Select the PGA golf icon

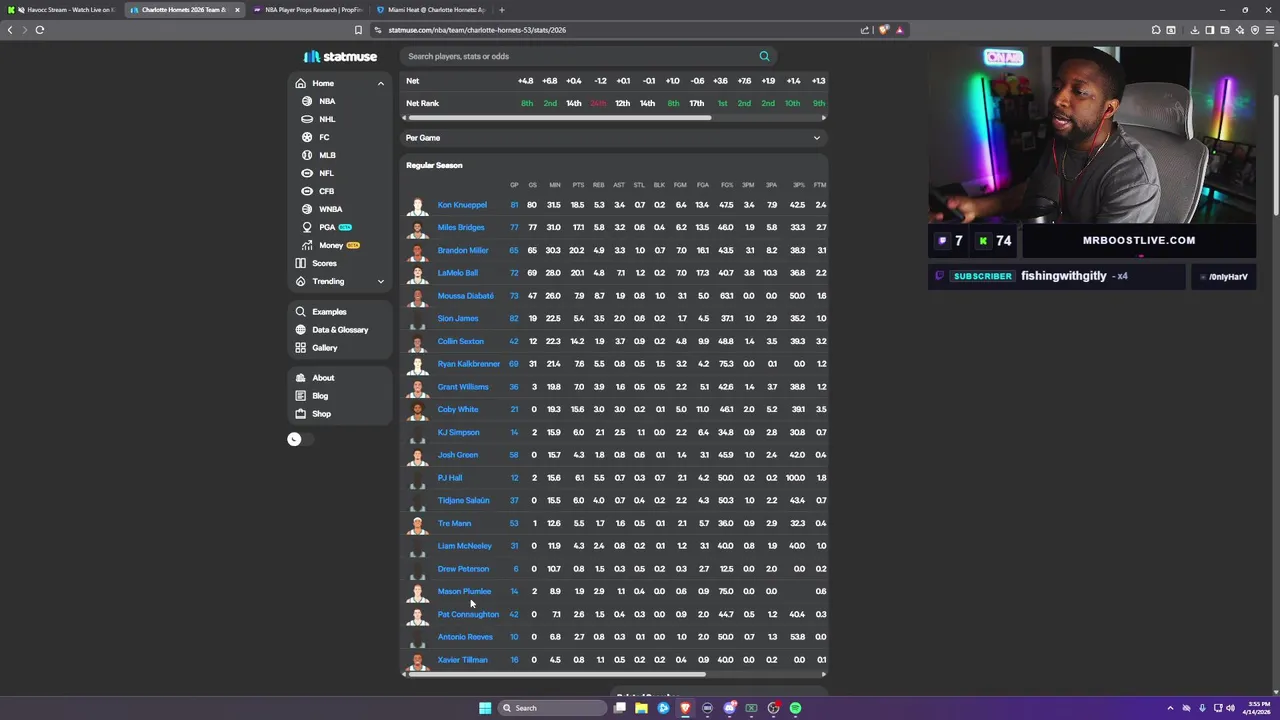point(307,227)
